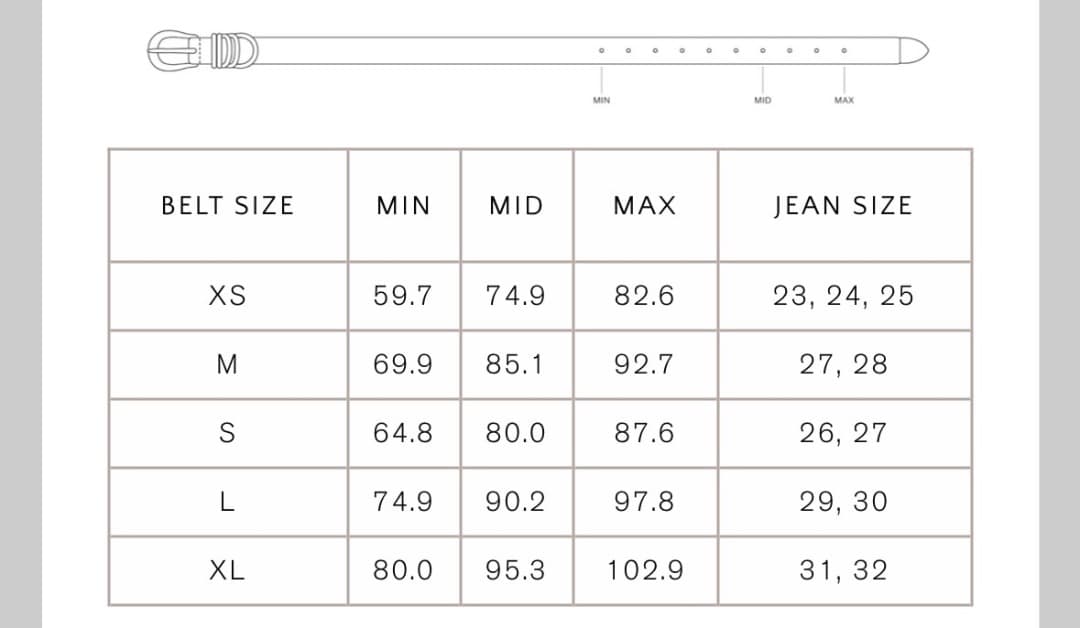This screenshot has width=1080, height=628.
Task: Click the L belt size row label
Action: pos(228,502)
